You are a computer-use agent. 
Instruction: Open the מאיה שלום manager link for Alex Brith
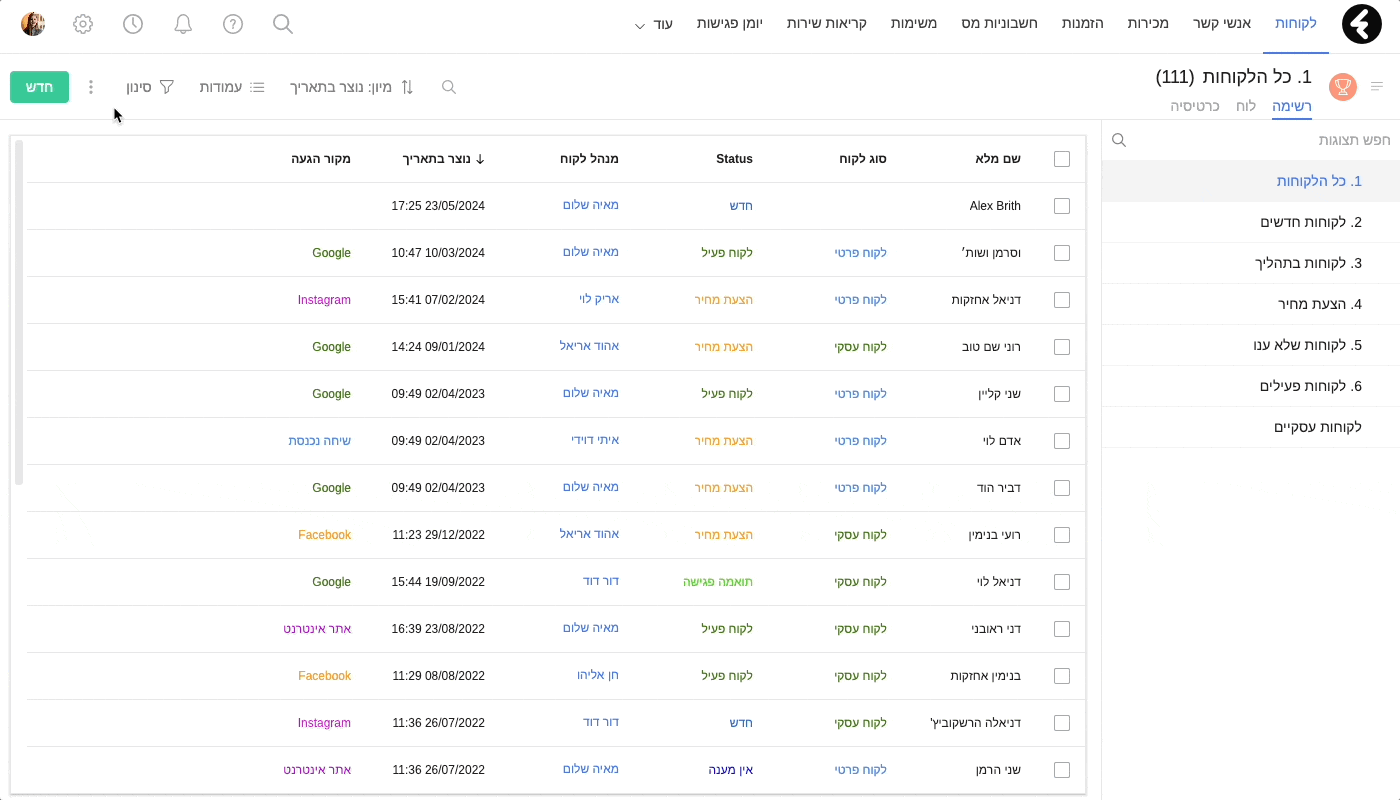[x=591, y=205]
